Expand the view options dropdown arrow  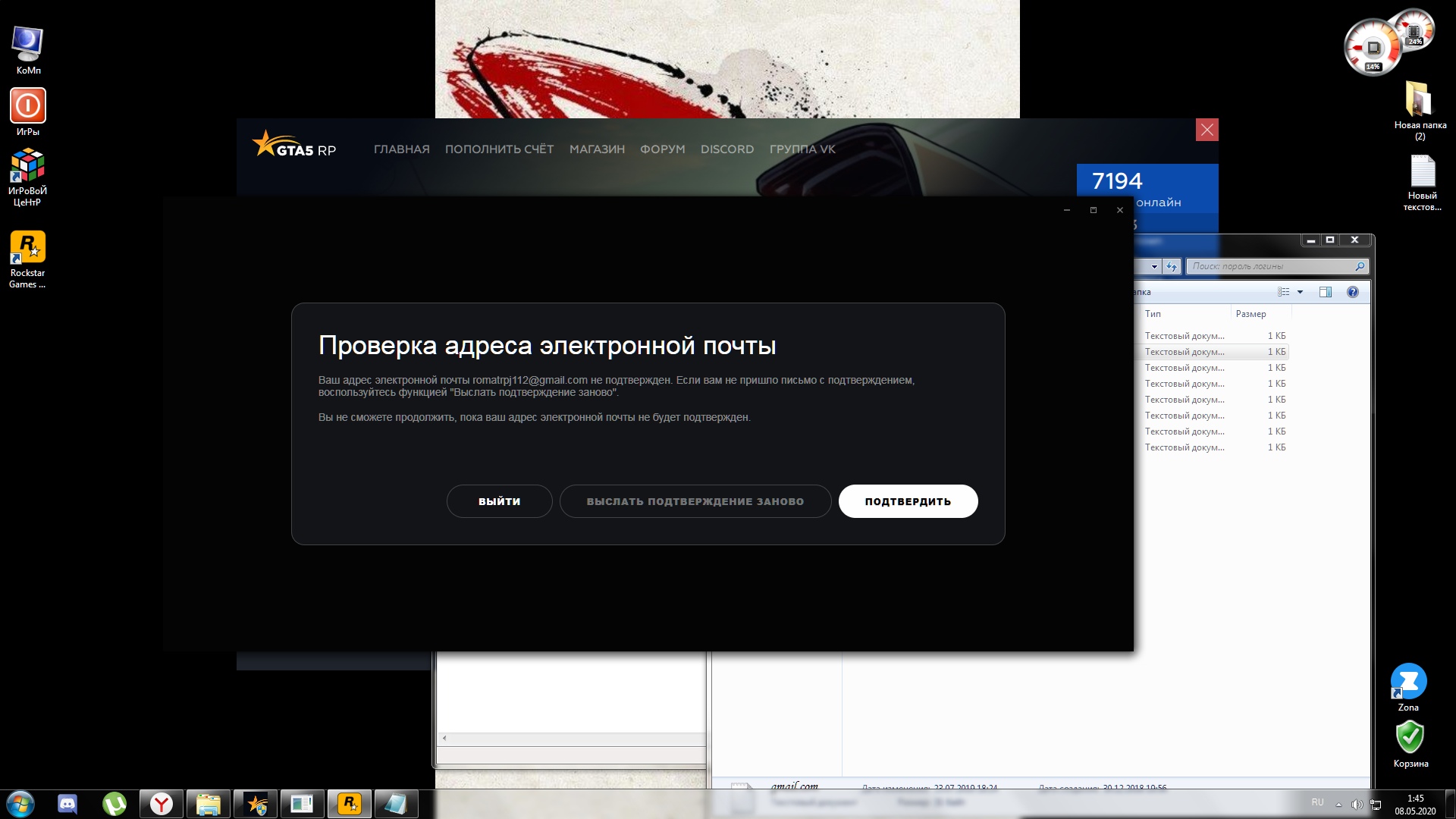[1300, 292]
